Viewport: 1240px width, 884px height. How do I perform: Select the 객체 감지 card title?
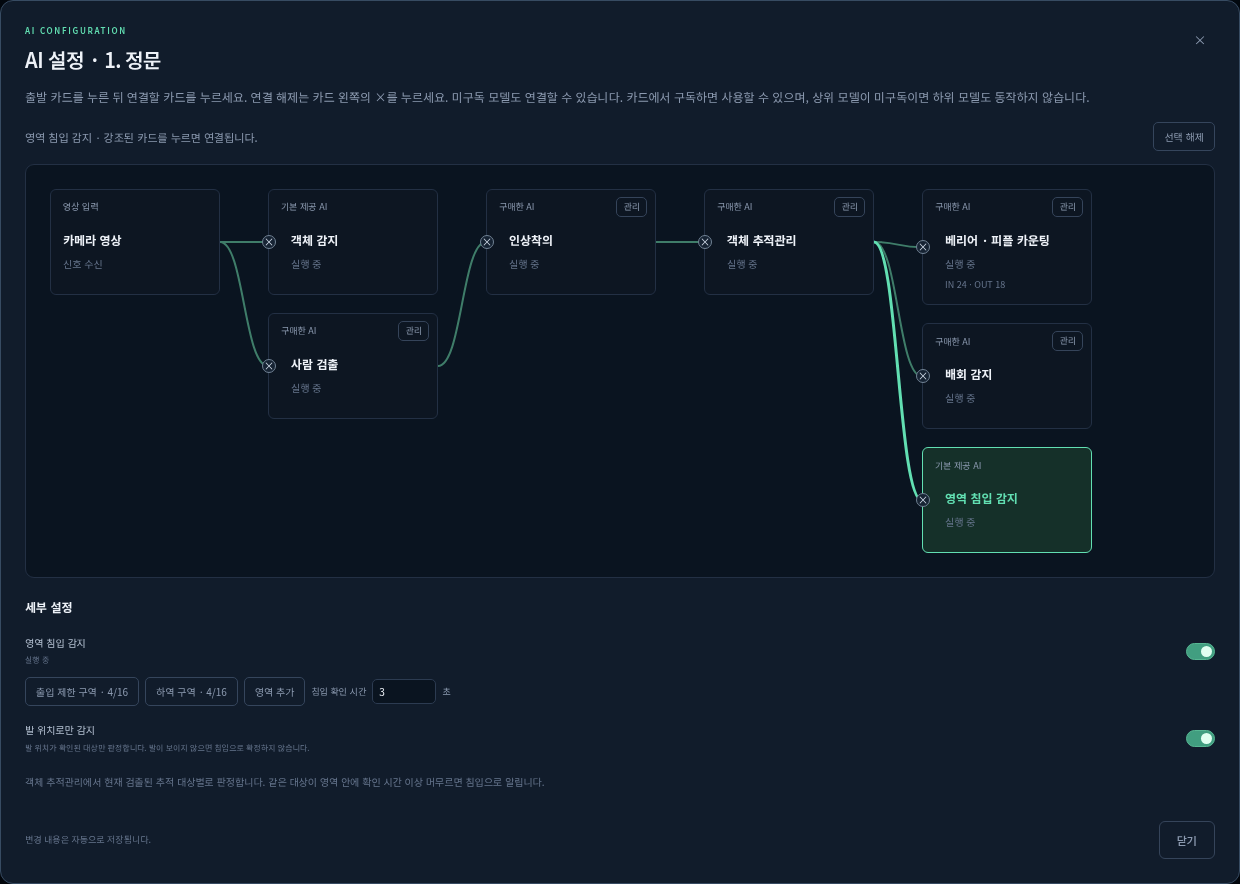coord(314,241)
